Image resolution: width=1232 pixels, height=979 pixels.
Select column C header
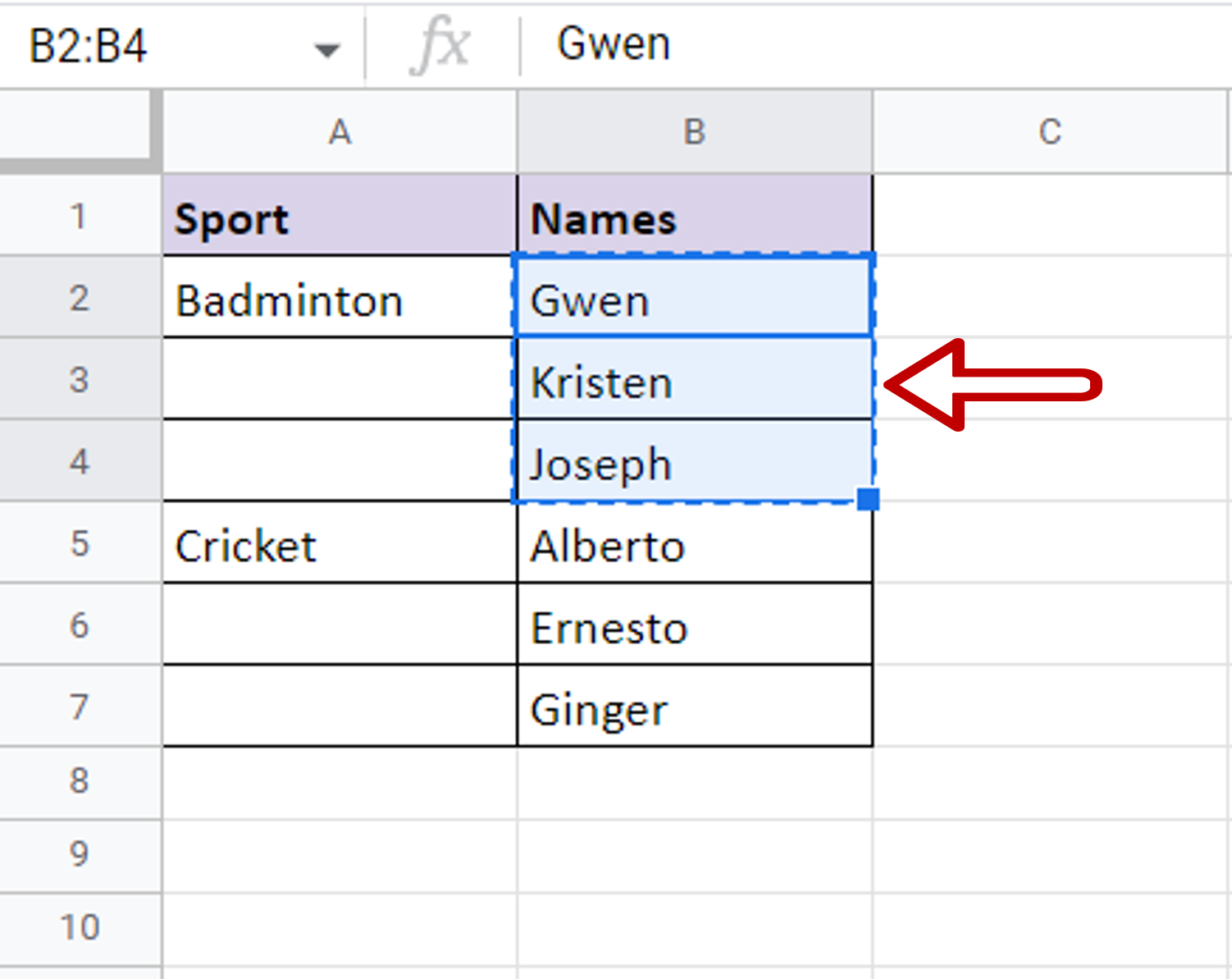pyautogui.click(x=1050, y=132)
